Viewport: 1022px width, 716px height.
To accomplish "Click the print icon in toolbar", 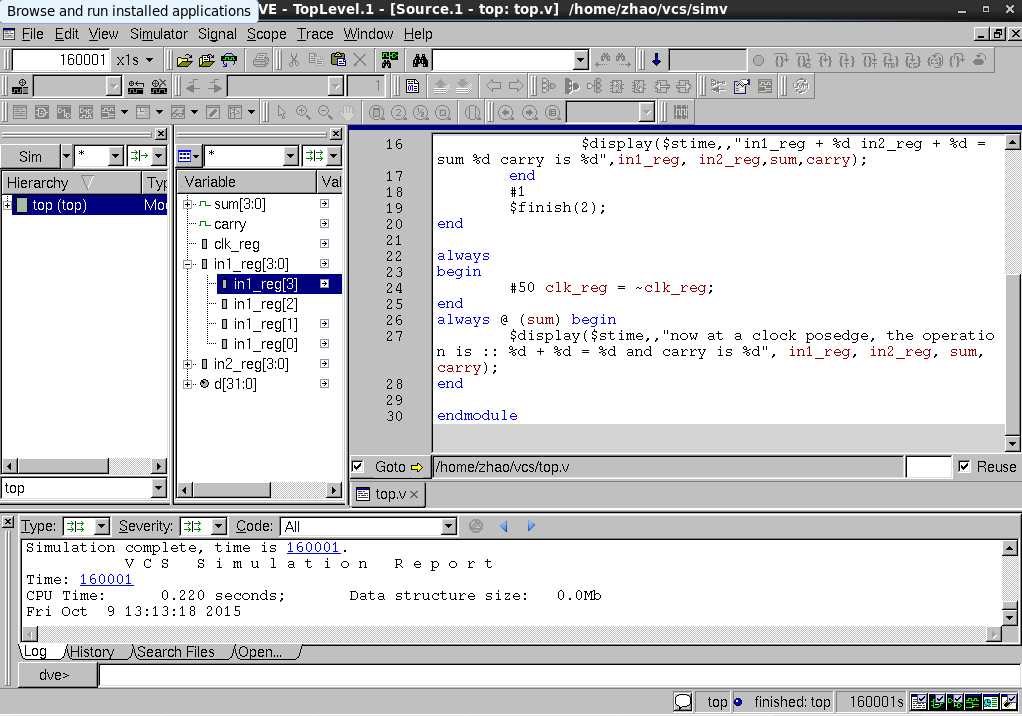I will click(261, 60).
